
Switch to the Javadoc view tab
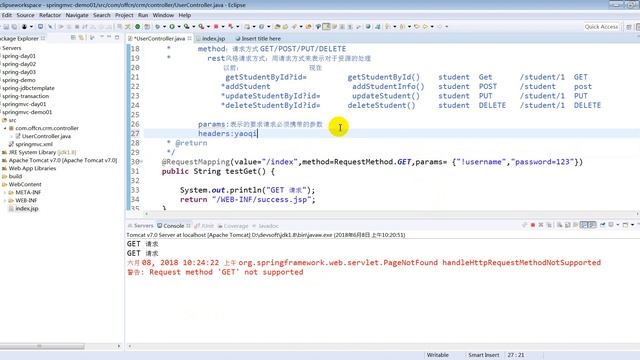(265, 226)
